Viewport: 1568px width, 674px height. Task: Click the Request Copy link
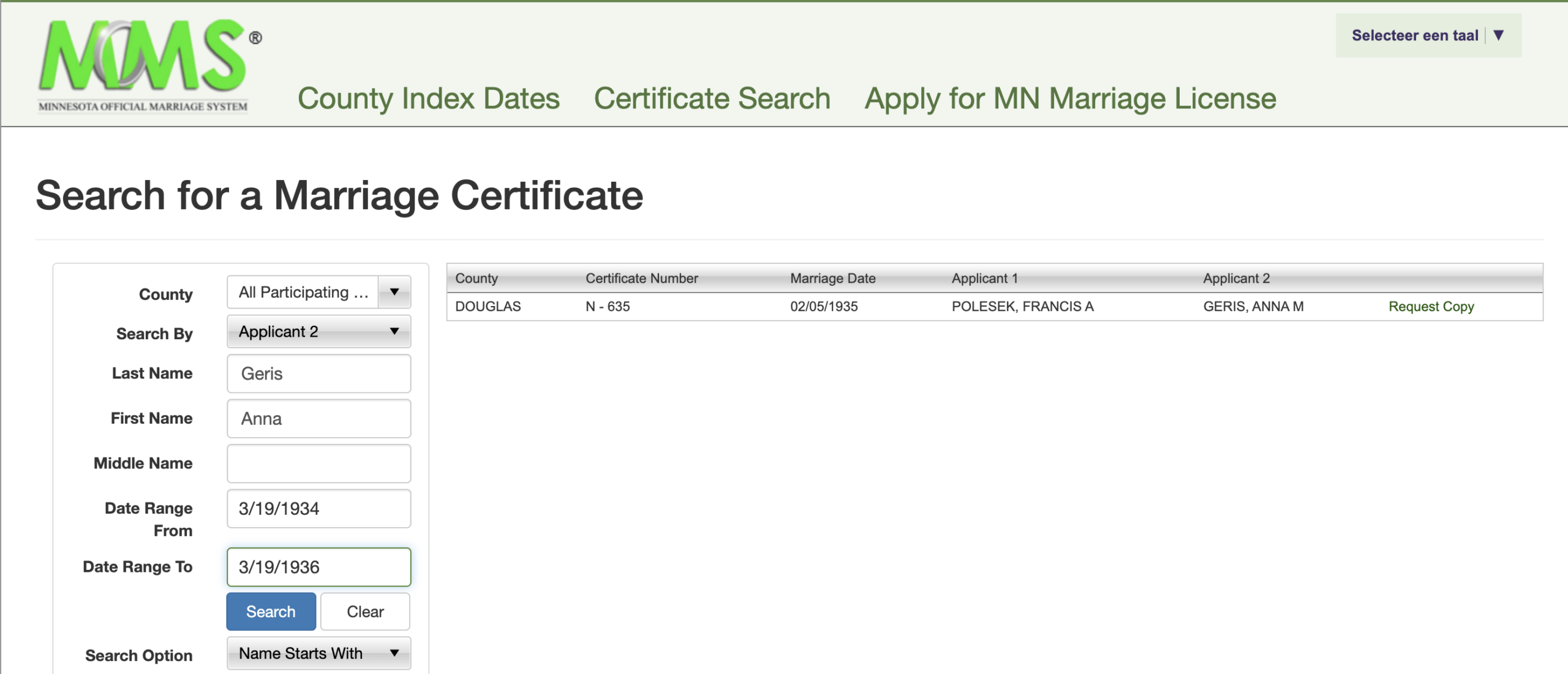(x=1431, y=306)
